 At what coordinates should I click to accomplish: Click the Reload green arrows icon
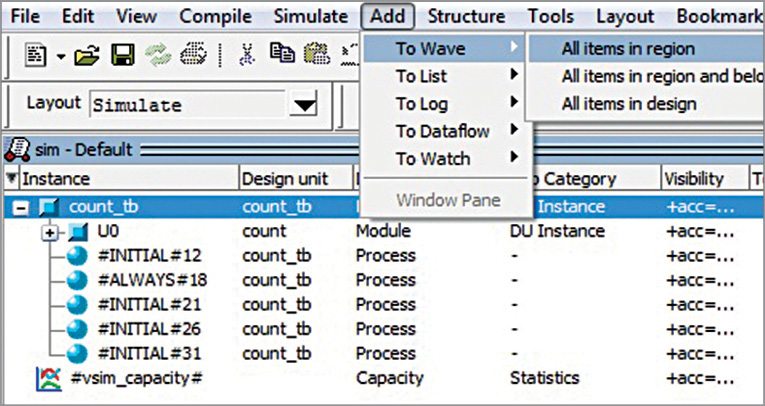tap(157, 56)
